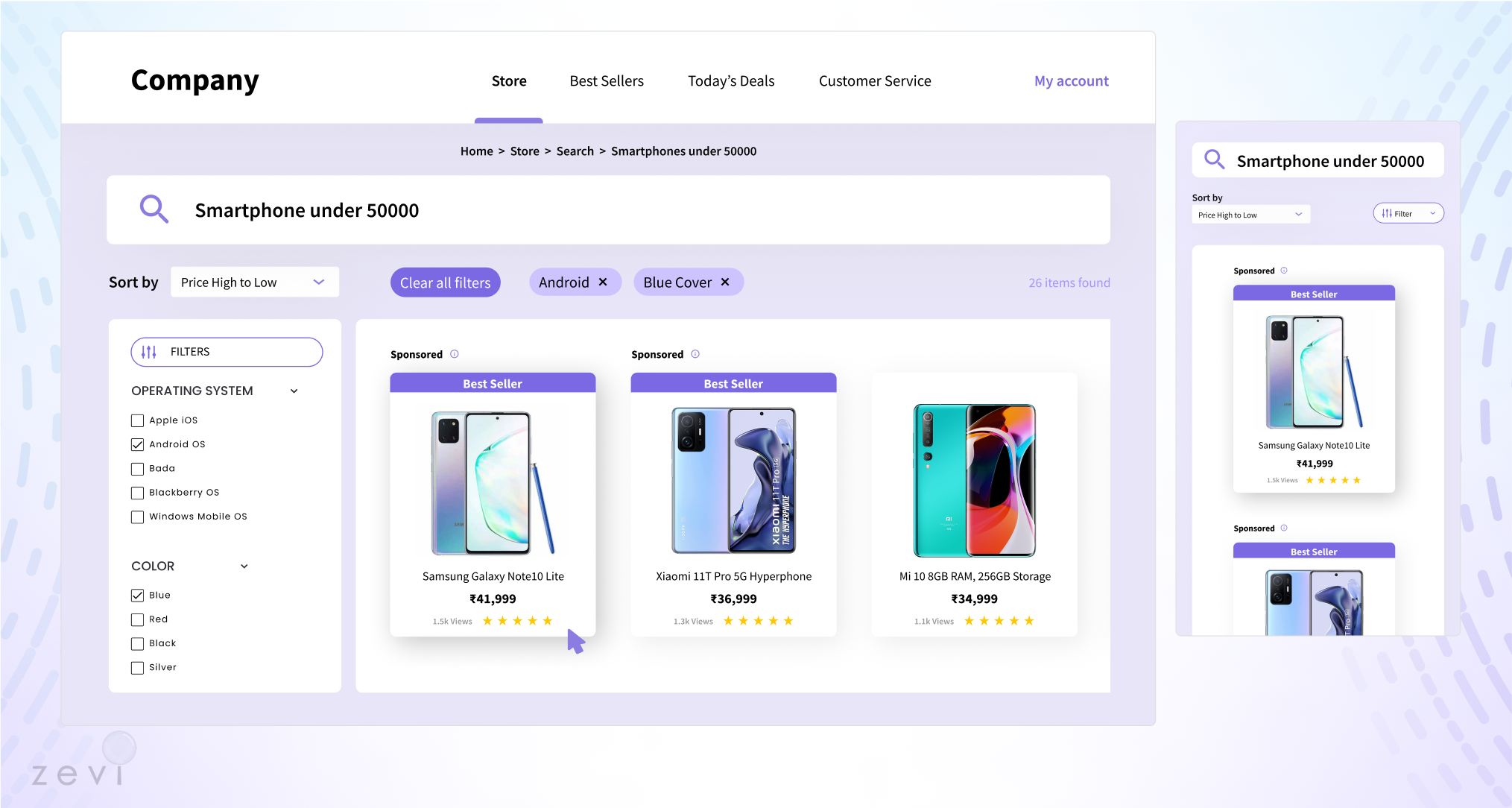The width and height of the screenshot is (1512, 808).
Task: Collapse the Operating System section chevron
Action: [x=294, y=391]
